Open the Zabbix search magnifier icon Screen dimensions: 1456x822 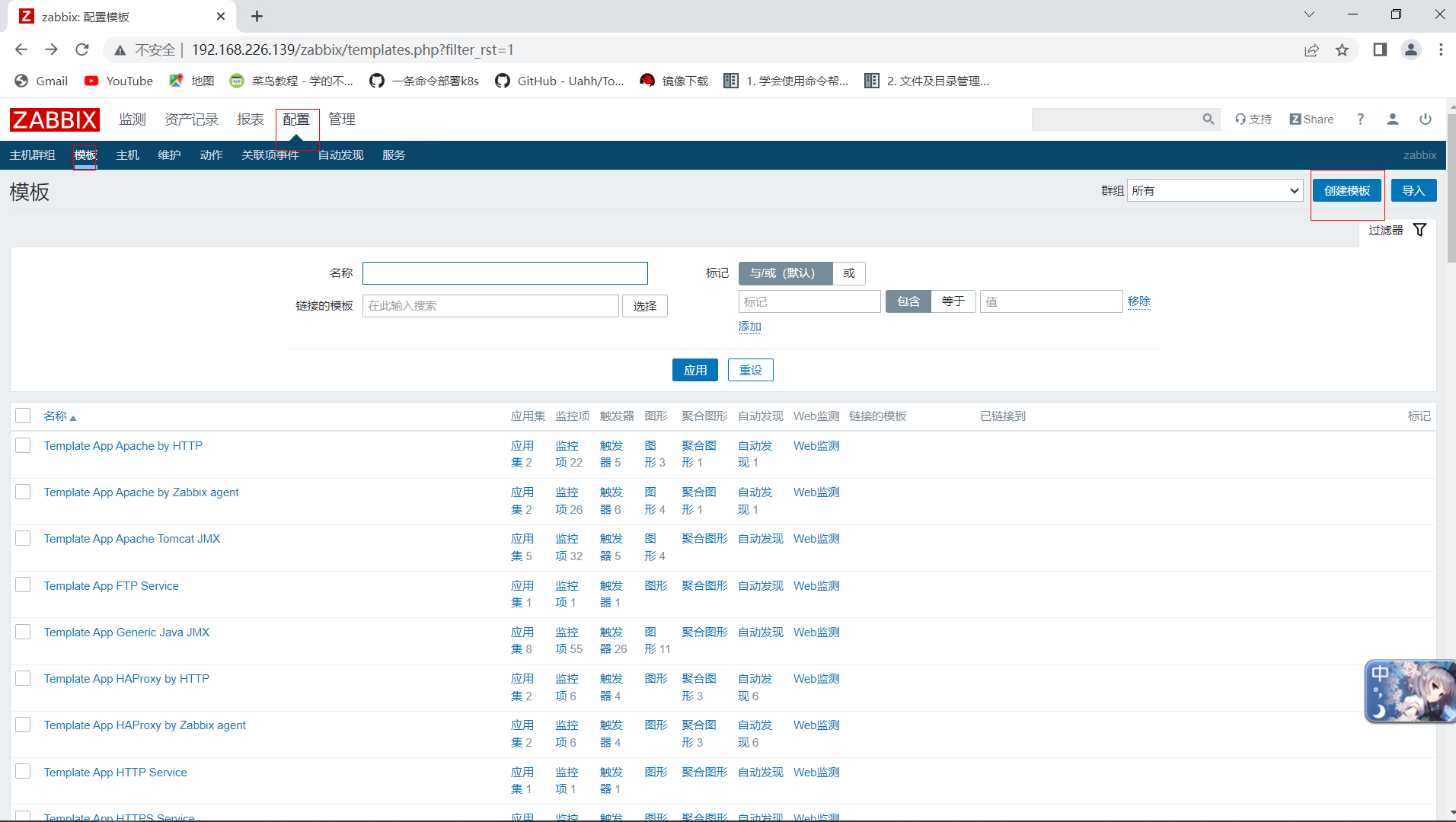coord(1209,119)
